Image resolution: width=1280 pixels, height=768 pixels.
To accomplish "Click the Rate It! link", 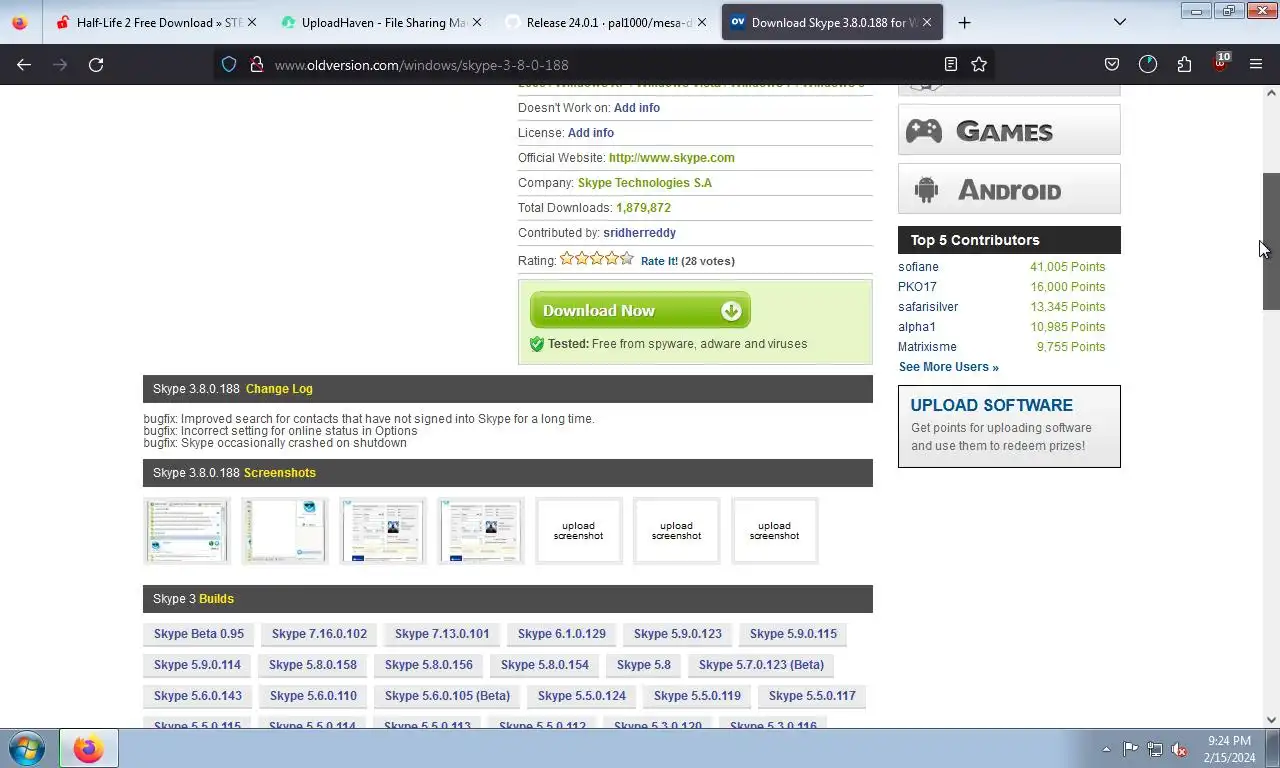I will coord(659,261).
